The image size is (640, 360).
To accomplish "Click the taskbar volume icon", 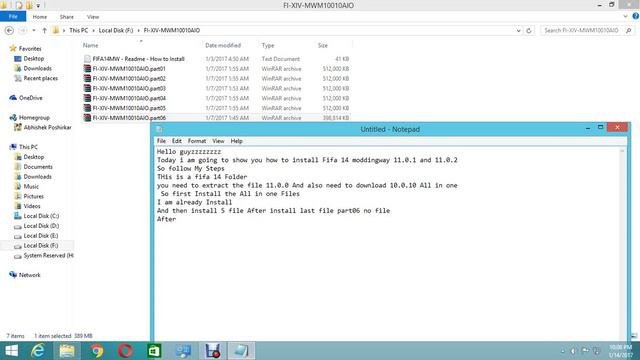I will tap(573, 351).
